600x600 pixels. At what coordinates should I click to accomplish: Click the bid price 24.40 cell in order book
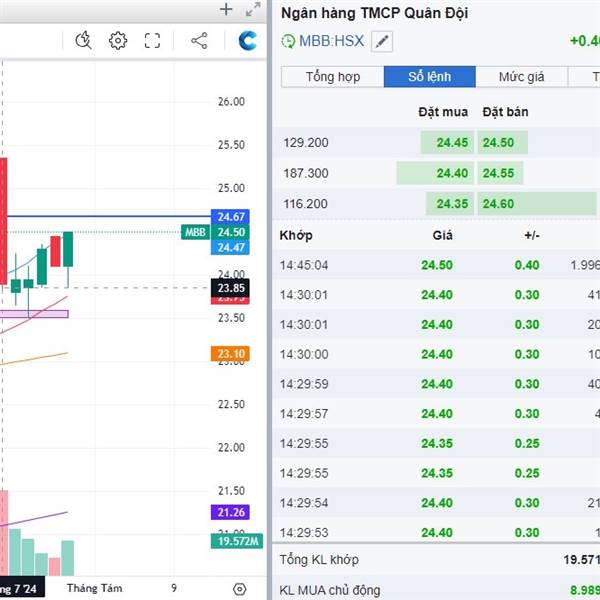435,173
